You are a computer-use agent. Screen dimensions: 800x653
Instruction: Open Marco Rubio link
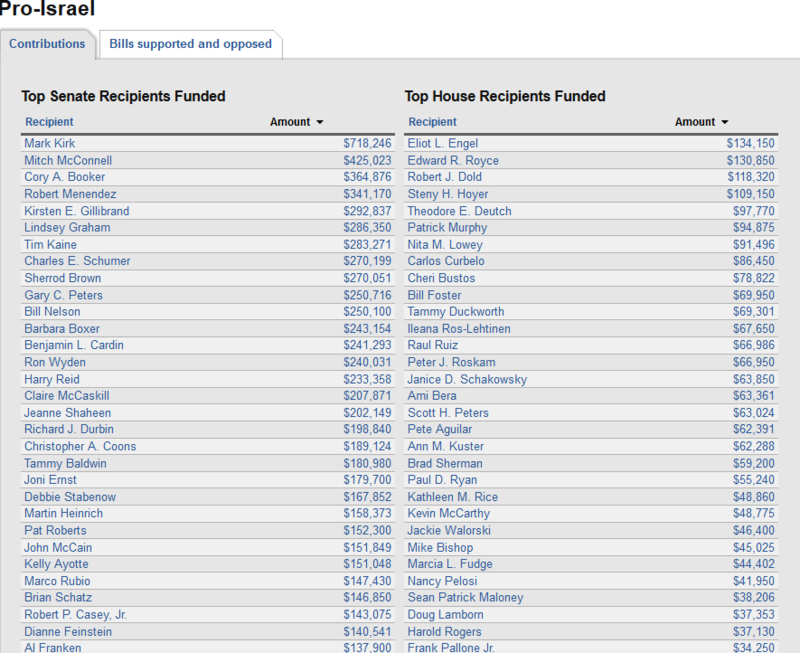57,581
